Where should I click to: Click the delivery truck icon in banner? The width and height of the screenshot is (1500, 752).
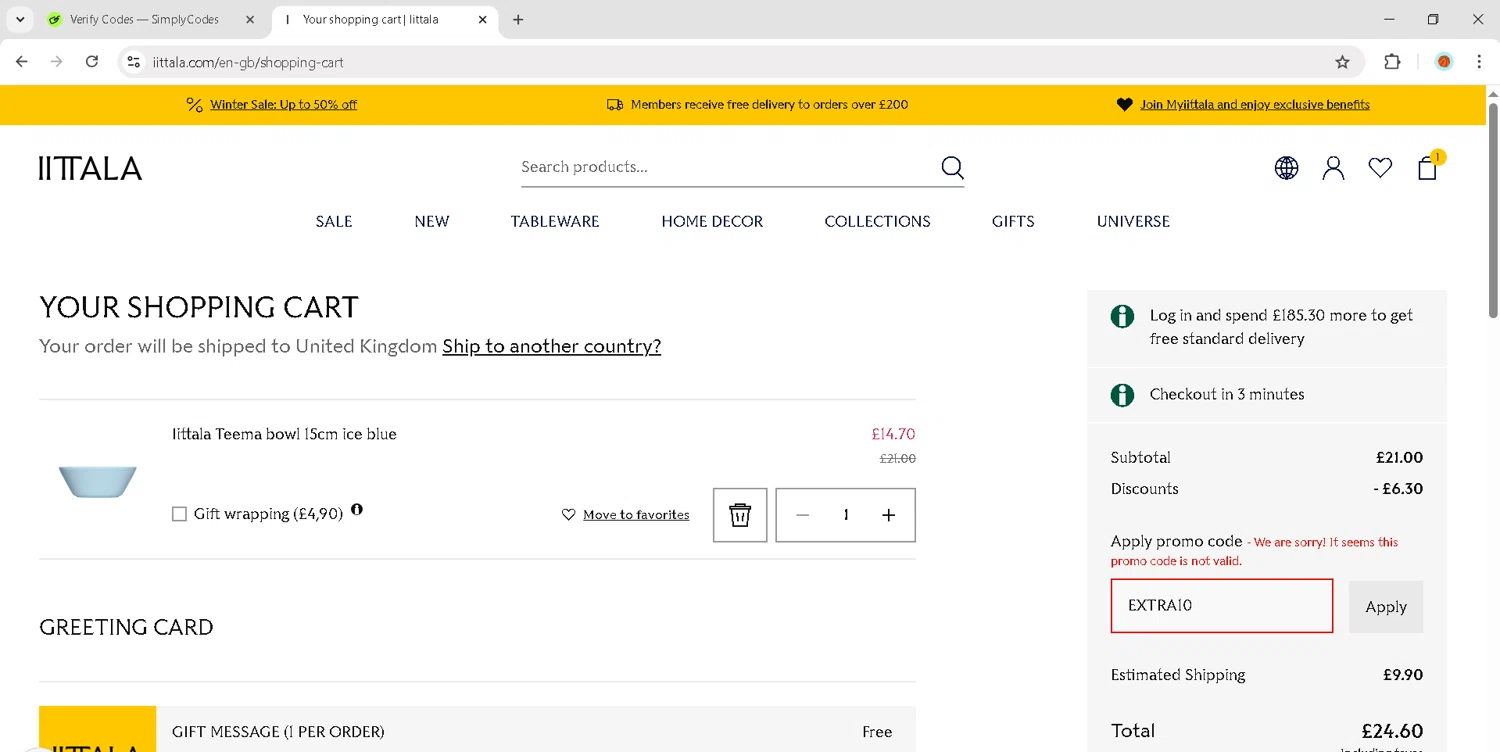click(x=615, y=104)
